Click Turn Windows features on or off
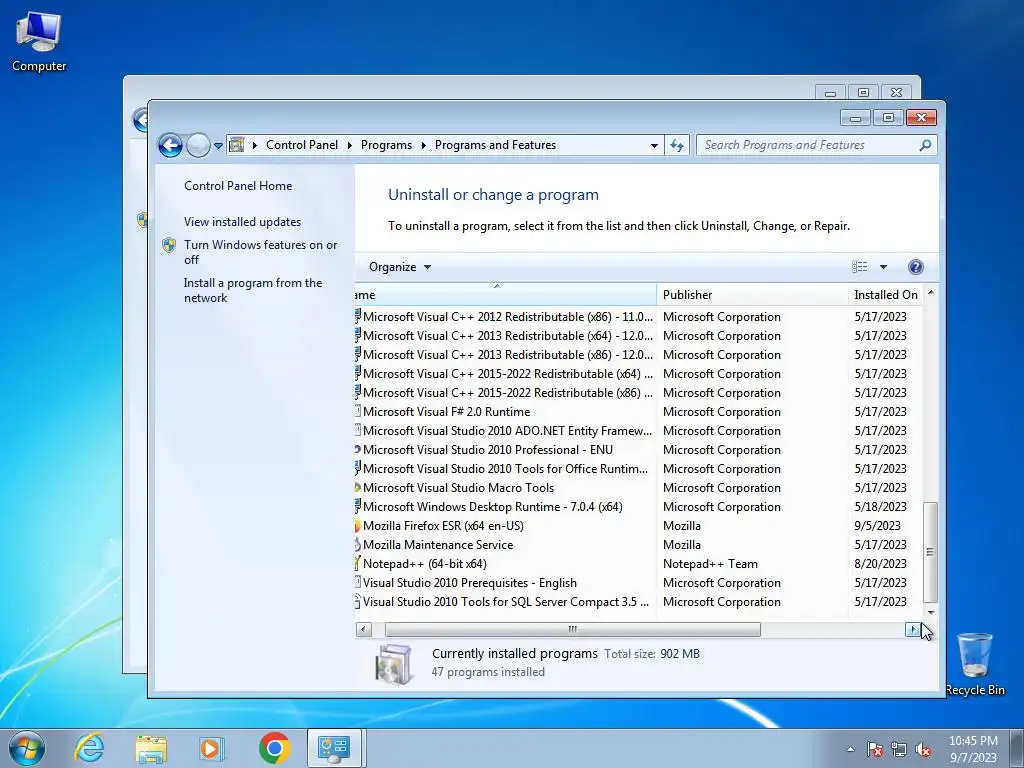This screenshot has height=768, width=1024. pyautogui.click(x=260, y=252)
